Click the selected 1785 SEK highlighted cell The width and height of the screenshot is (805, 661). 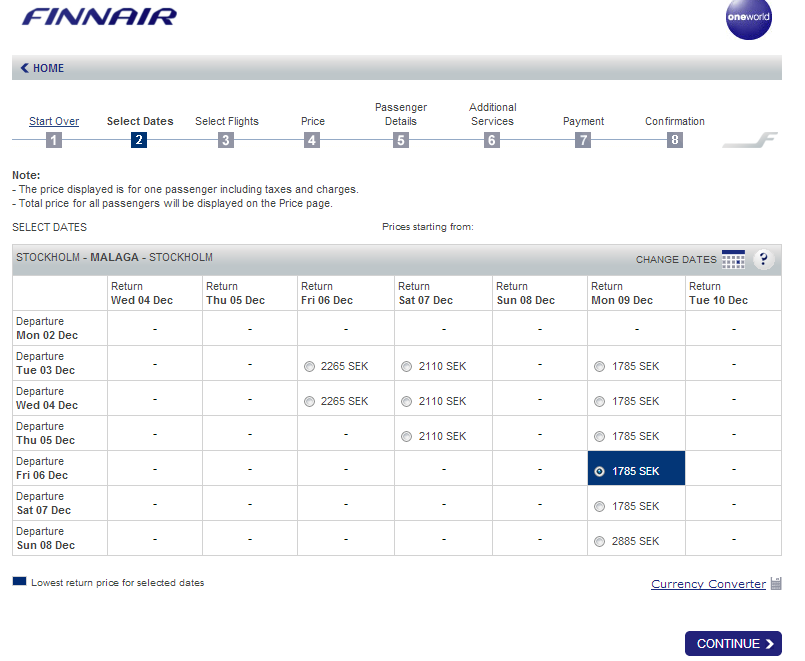click(636, 471)
